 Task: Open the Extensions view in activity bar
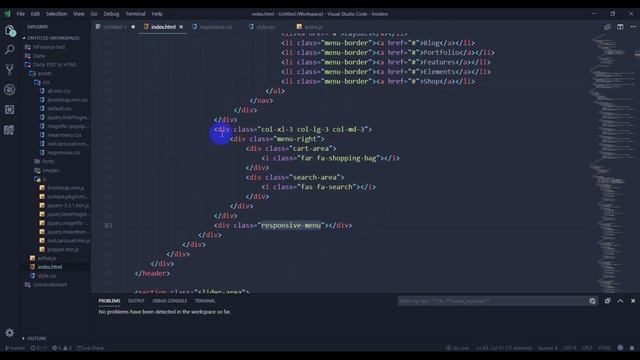[x=9, y=109]
